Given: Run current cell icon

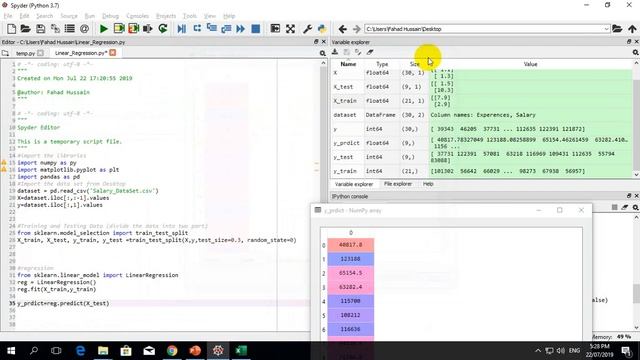Looking at the screenshot, I should [x=119, y=29].
